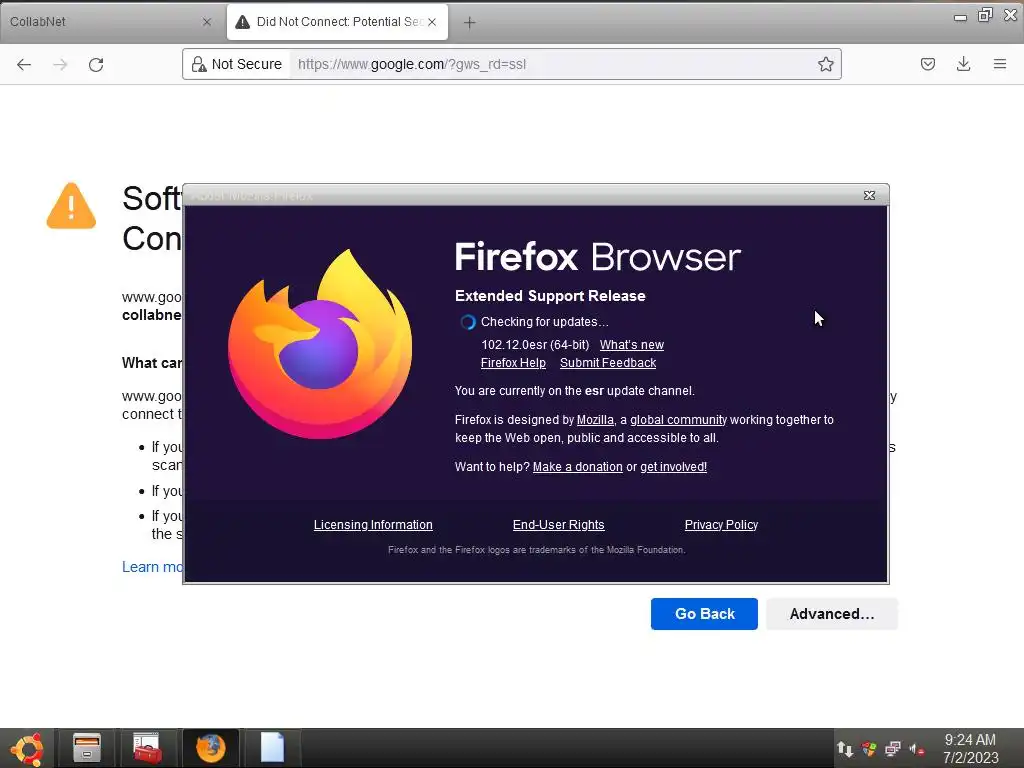Image resolution: width=1024 pixels, height=768 pixels.
Task: Select the Did Not Connect tab
Action: [x=337, y=22]
